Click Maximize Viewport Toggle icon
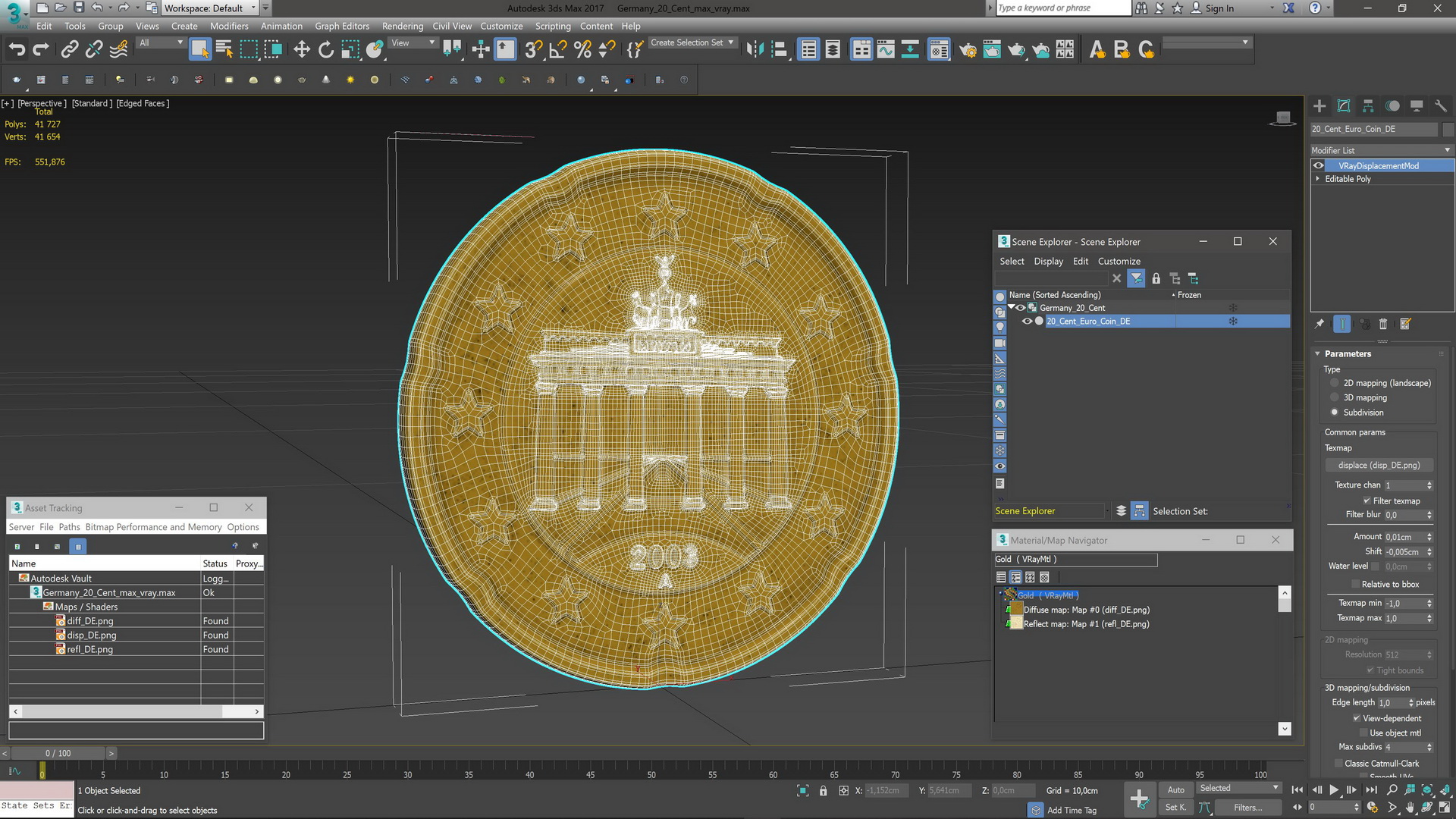The width and height of the screenshot is (1456, 819). [1445, 808]
